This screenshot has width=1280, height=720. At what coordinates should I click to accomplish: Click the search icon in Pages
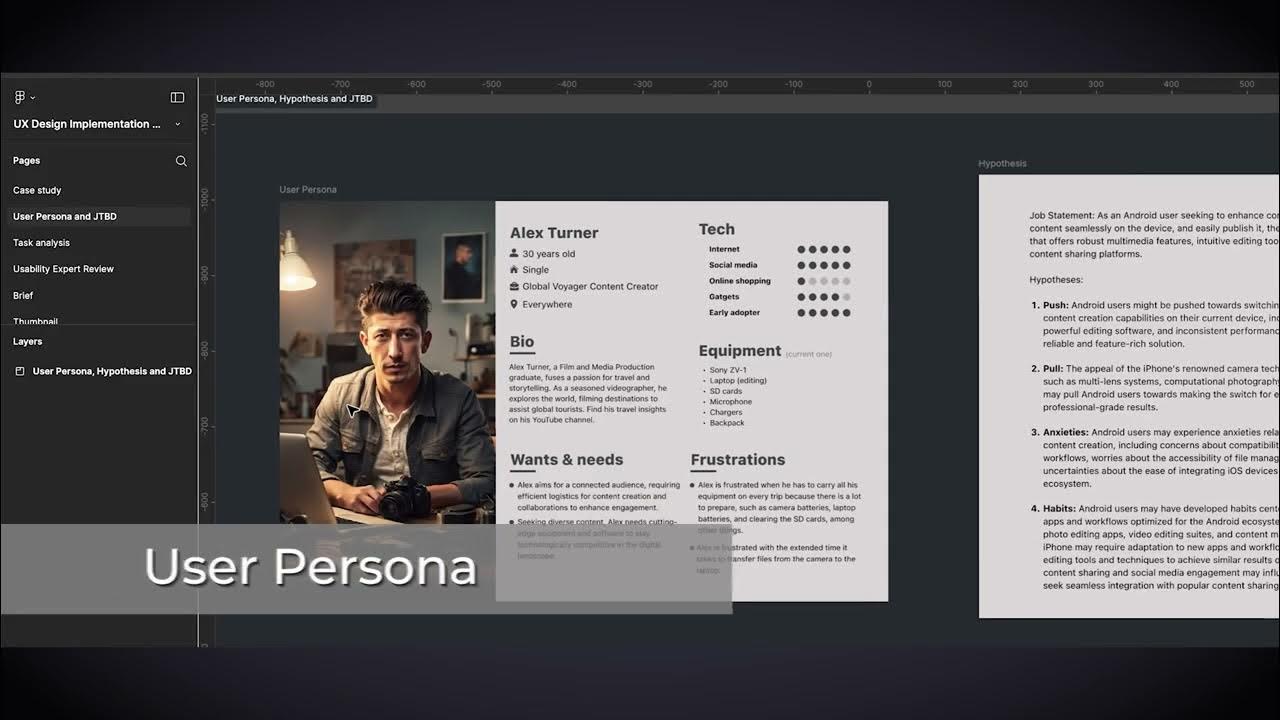[x=181, y=161]
